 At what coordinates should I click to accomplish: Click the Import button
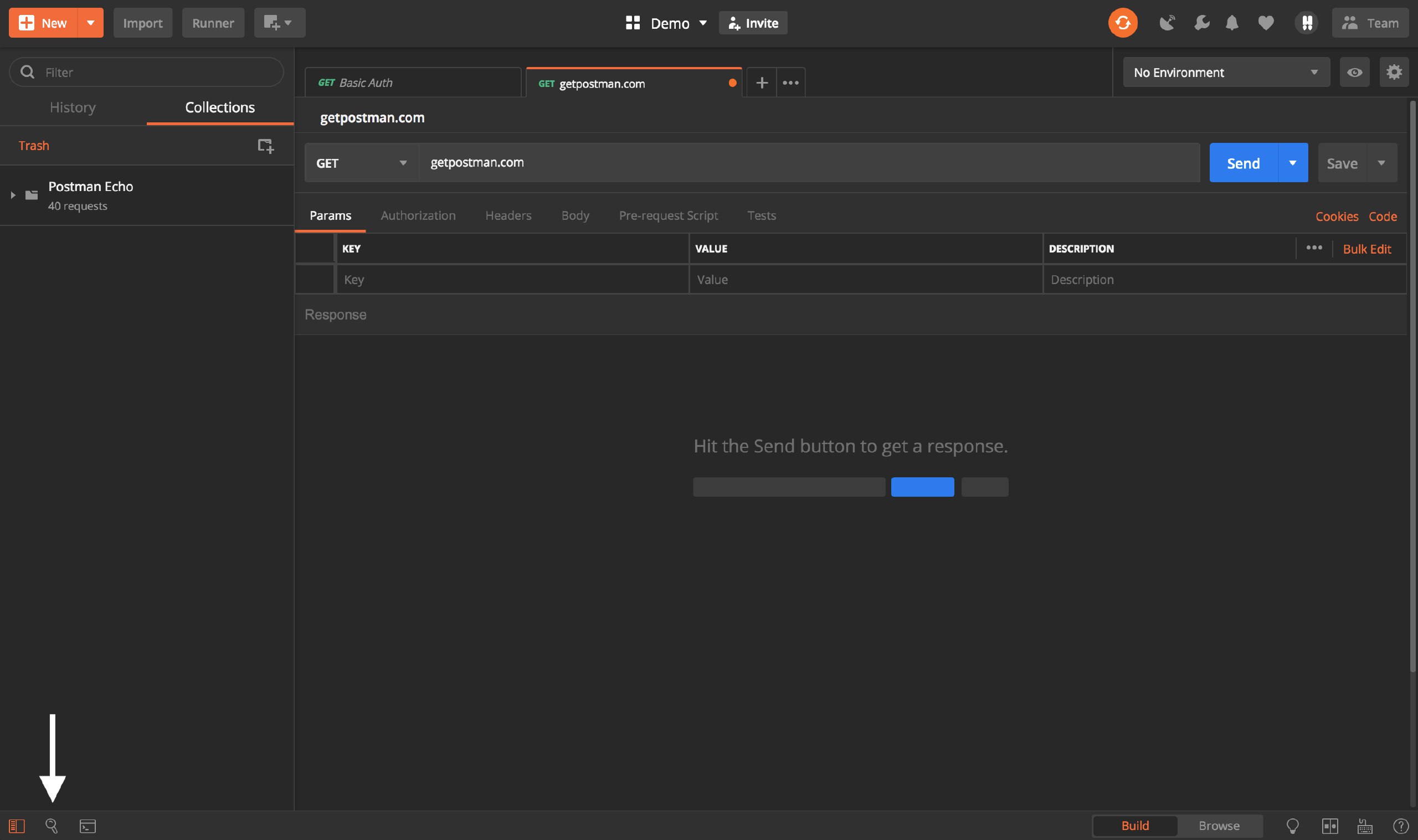click(143, 23)
